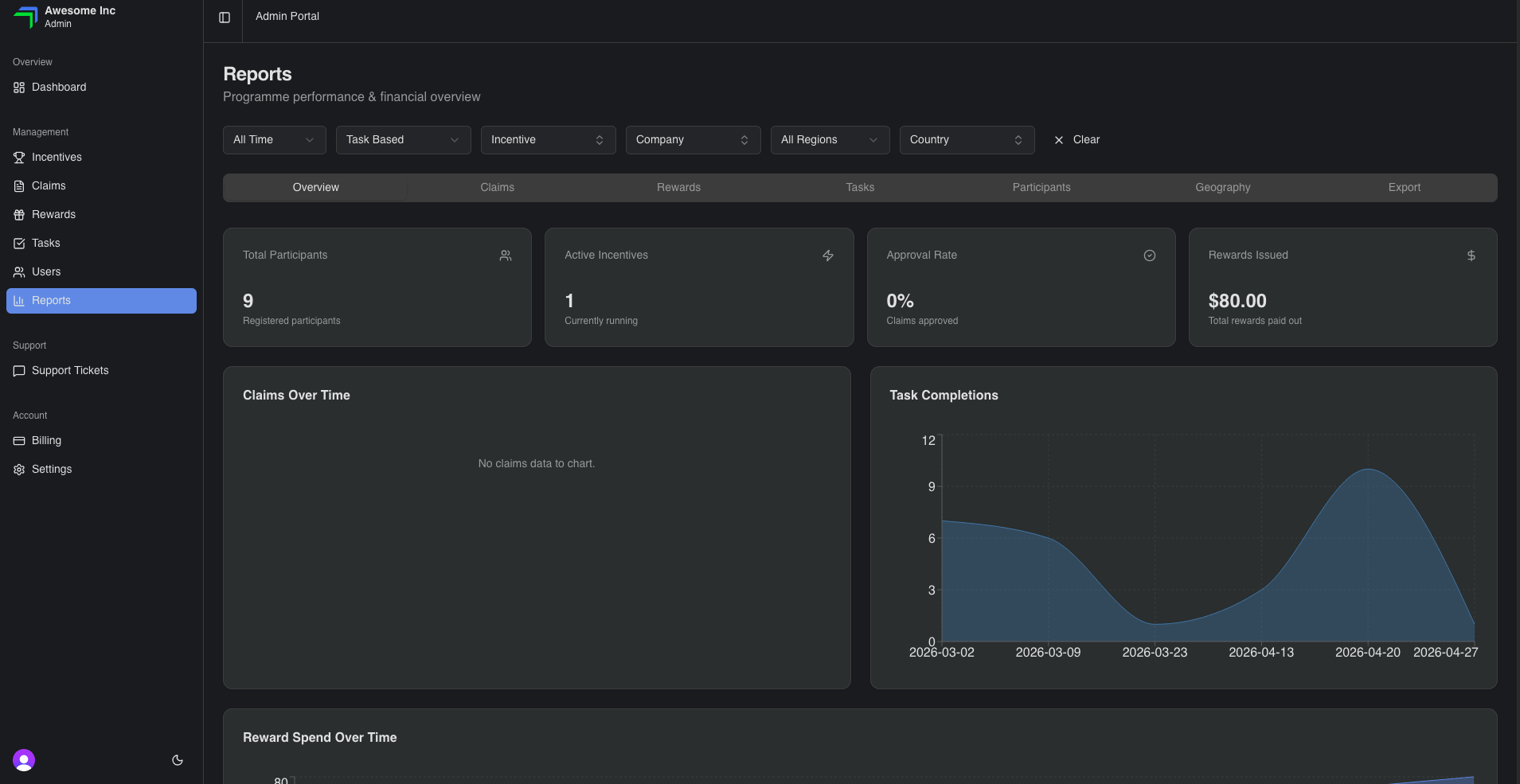Image resolution: width=1520 pixels, height=784 pixels.
Task: Select the Overview tab
Action: [x=316, y=188]
